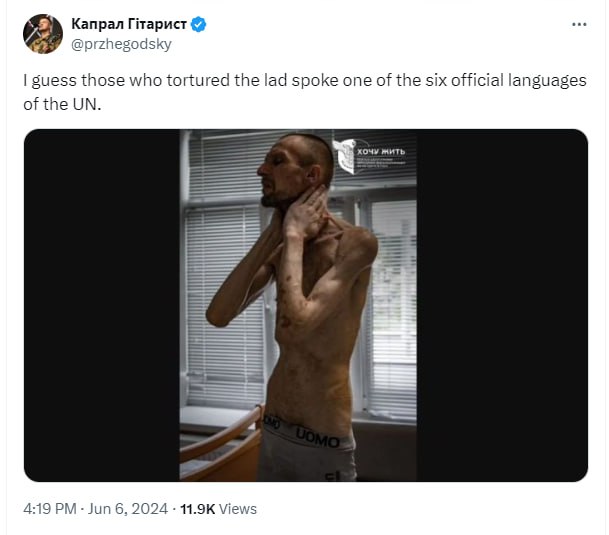Visit the @przhegodsky handle link
The width and height of the screenshot is (609, 535).
(121, 44)
